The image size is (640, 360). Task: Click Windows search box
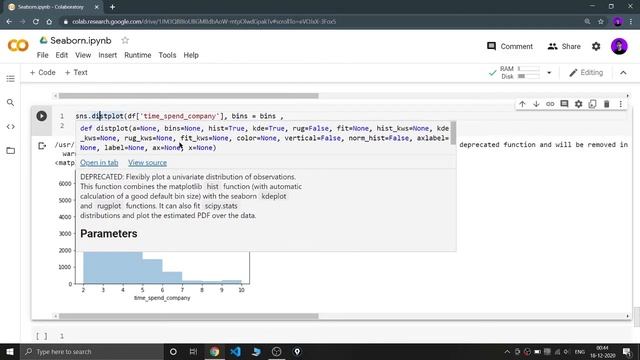[x=92, y=351]
